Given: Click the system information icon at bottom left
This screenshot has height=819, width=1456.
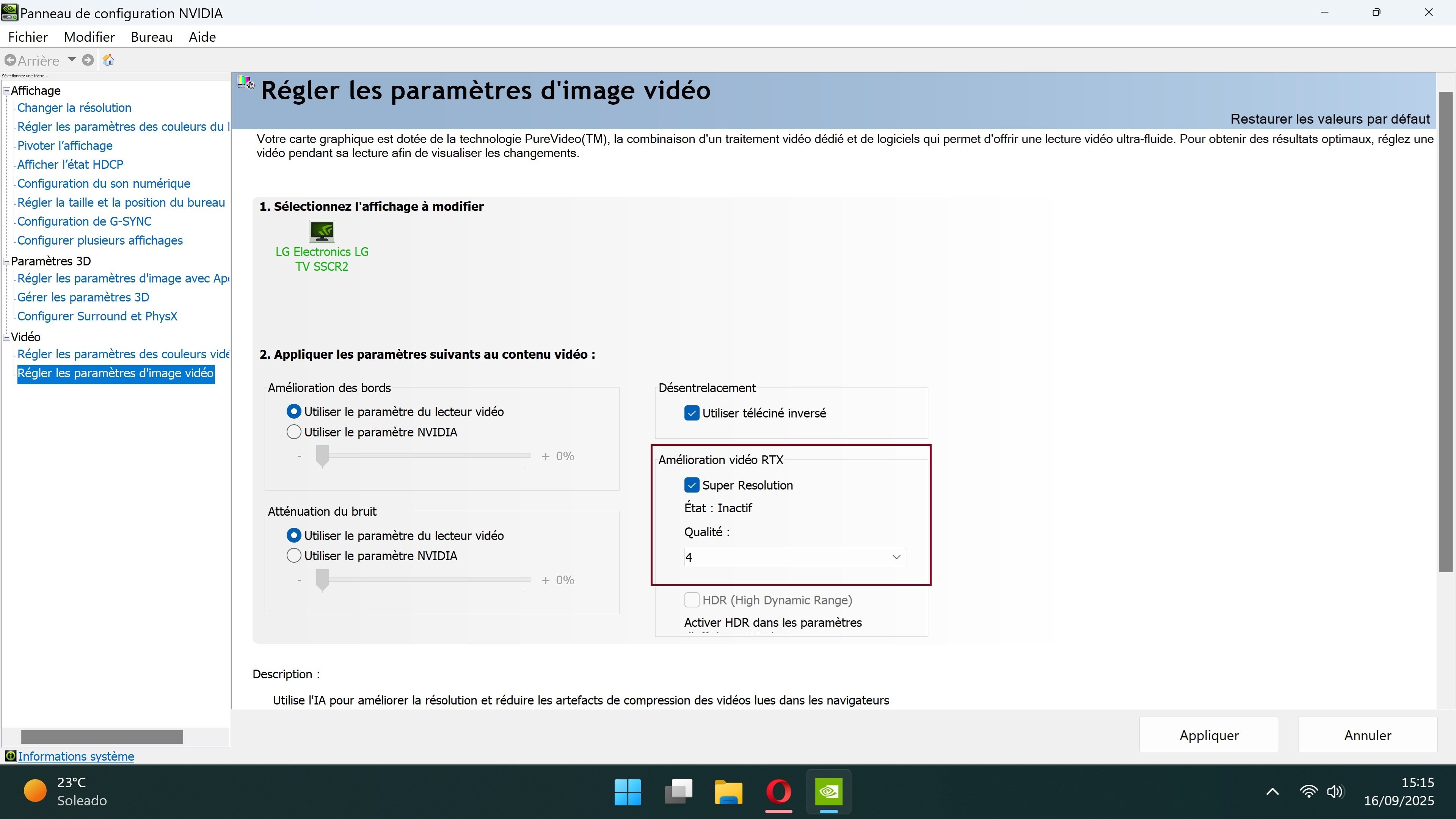Looking at the screenshot, I should point(10,756).
